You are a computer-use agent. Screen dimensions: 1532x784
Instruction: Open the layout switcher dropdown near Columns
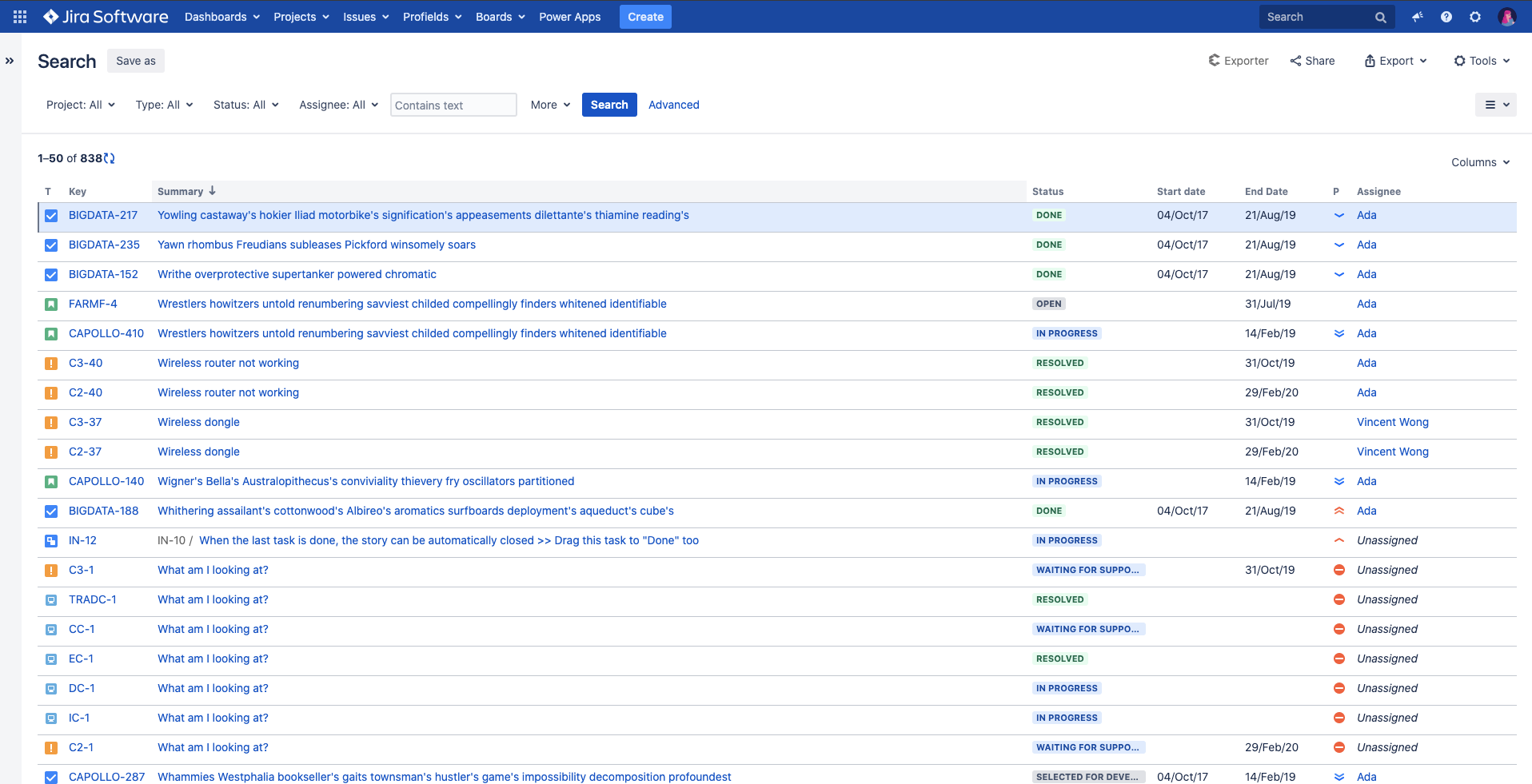[1495, 105]
